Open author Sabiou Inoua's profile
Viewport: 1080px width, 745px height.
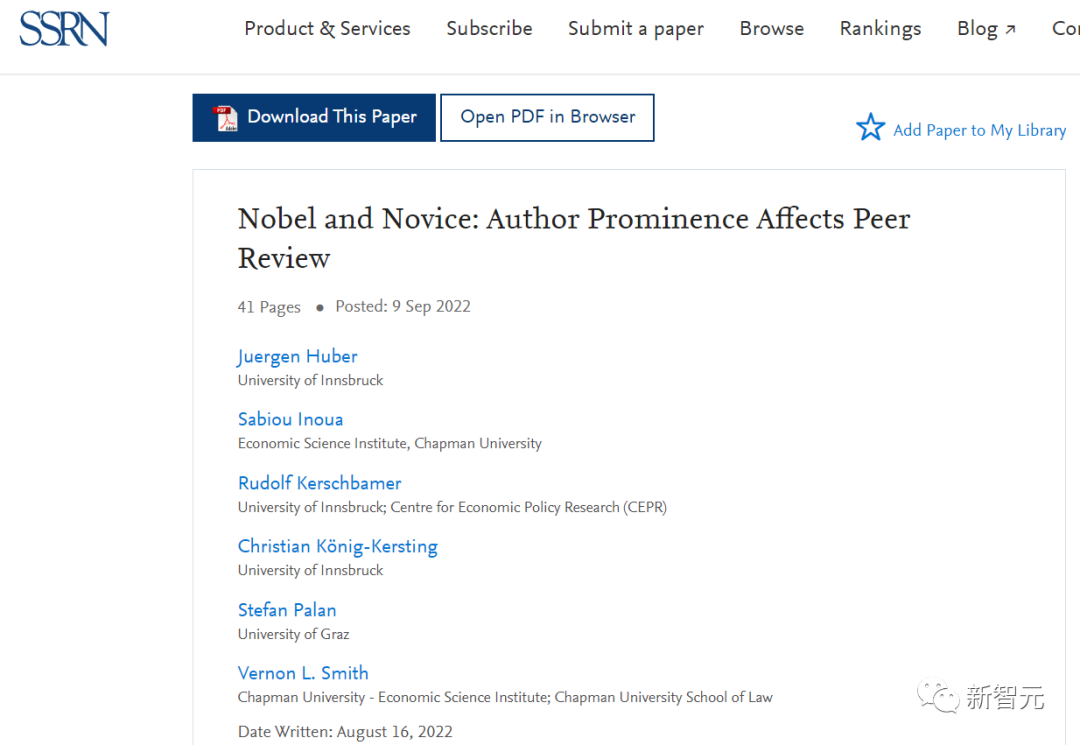click(x=290, y=419)
